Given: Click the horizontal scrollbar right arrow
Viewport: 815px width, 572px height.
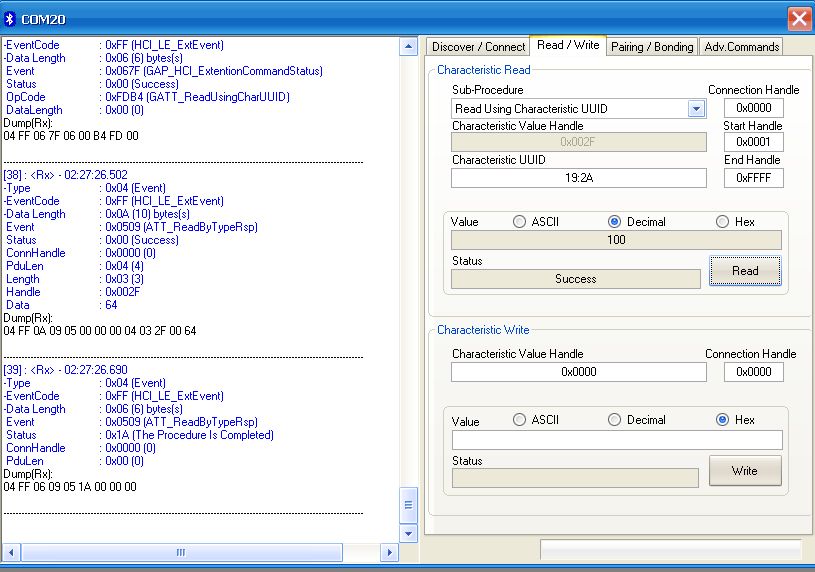Looking at the screenshot, I should [x=389, y=552].
